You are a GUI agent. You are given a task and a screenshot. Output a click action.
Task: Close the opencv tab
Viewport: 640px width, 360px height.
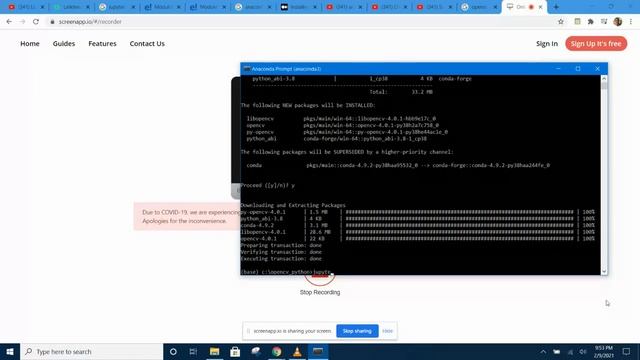[x=496, y=7]
